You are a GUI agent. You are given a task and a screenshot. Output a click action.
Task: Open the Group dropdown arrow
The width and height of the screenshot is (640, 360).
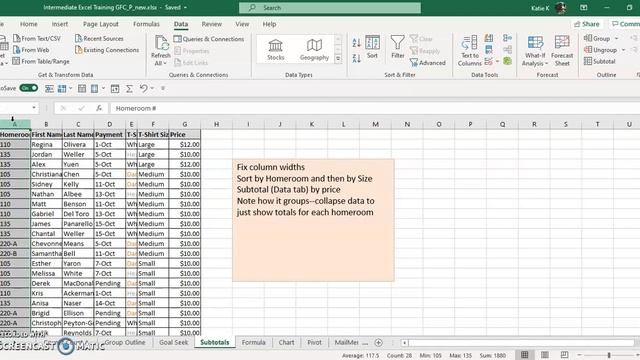pyautogui.click(x=616, y=38)
